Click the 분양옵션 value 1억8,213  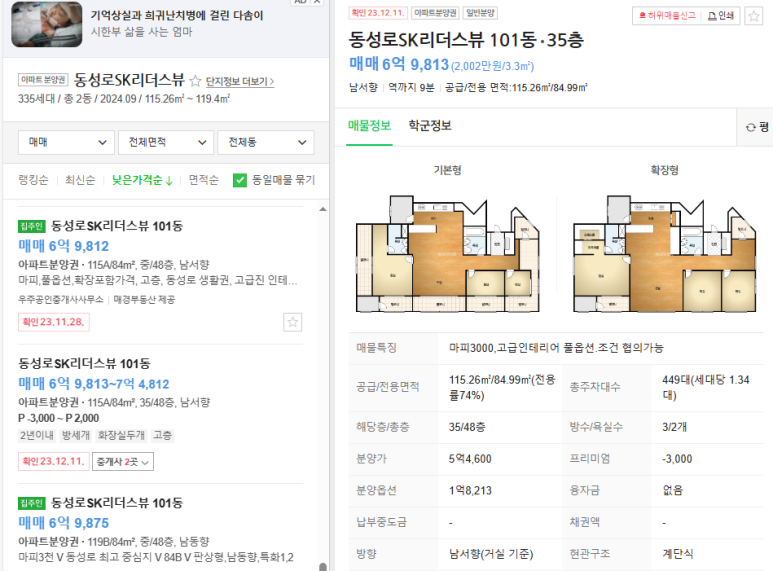(470, 491)
